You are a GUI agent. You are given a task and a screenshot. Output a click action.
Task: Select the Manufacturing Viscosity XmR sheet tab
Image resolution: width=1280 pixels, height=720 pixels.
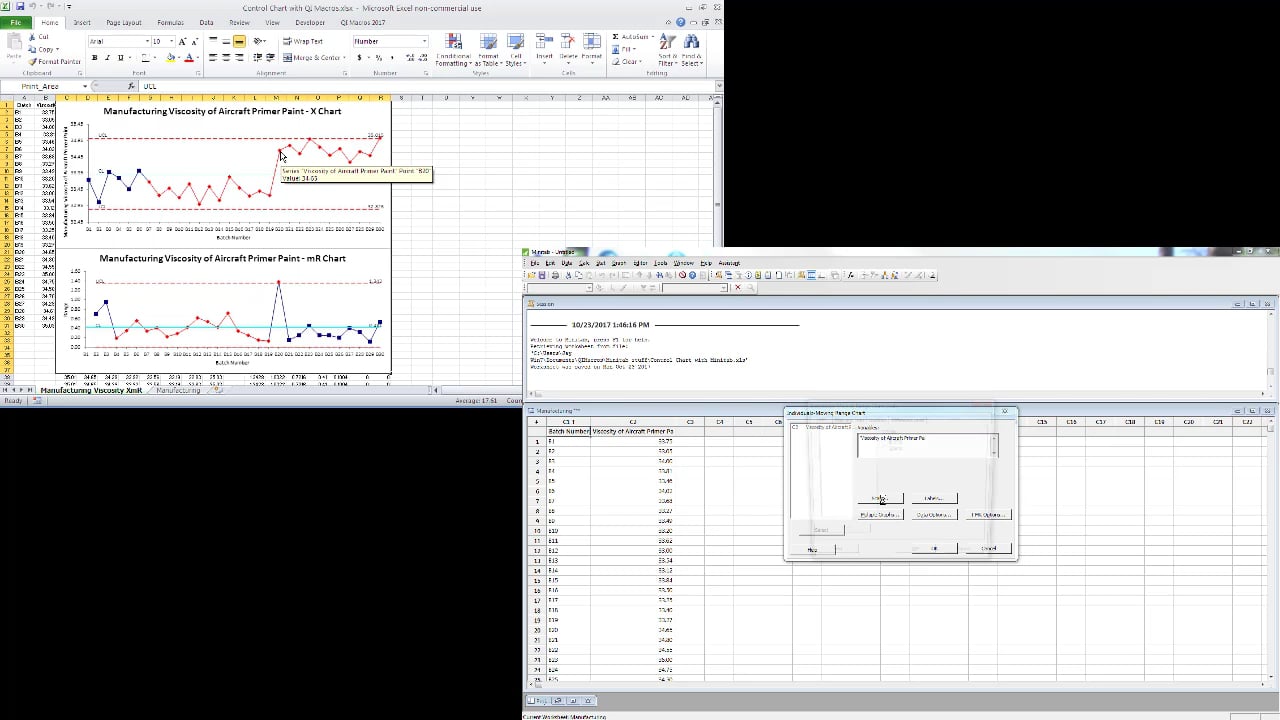(91, 390)
